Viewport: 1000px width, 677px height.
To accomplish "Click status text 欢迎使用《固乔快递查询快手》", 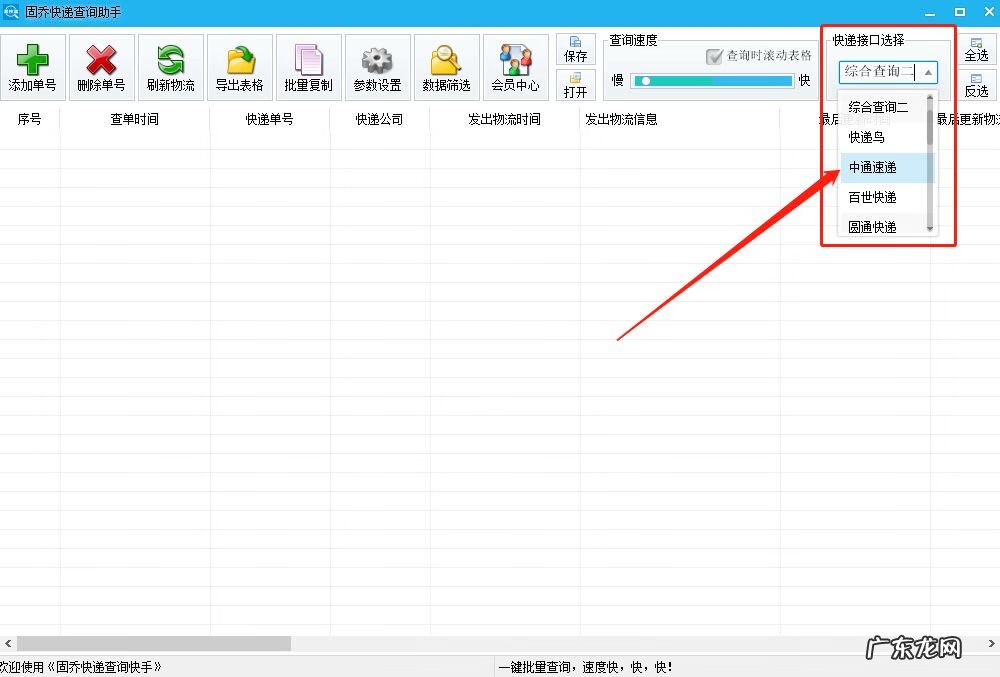I will click(x=80, y=667).
